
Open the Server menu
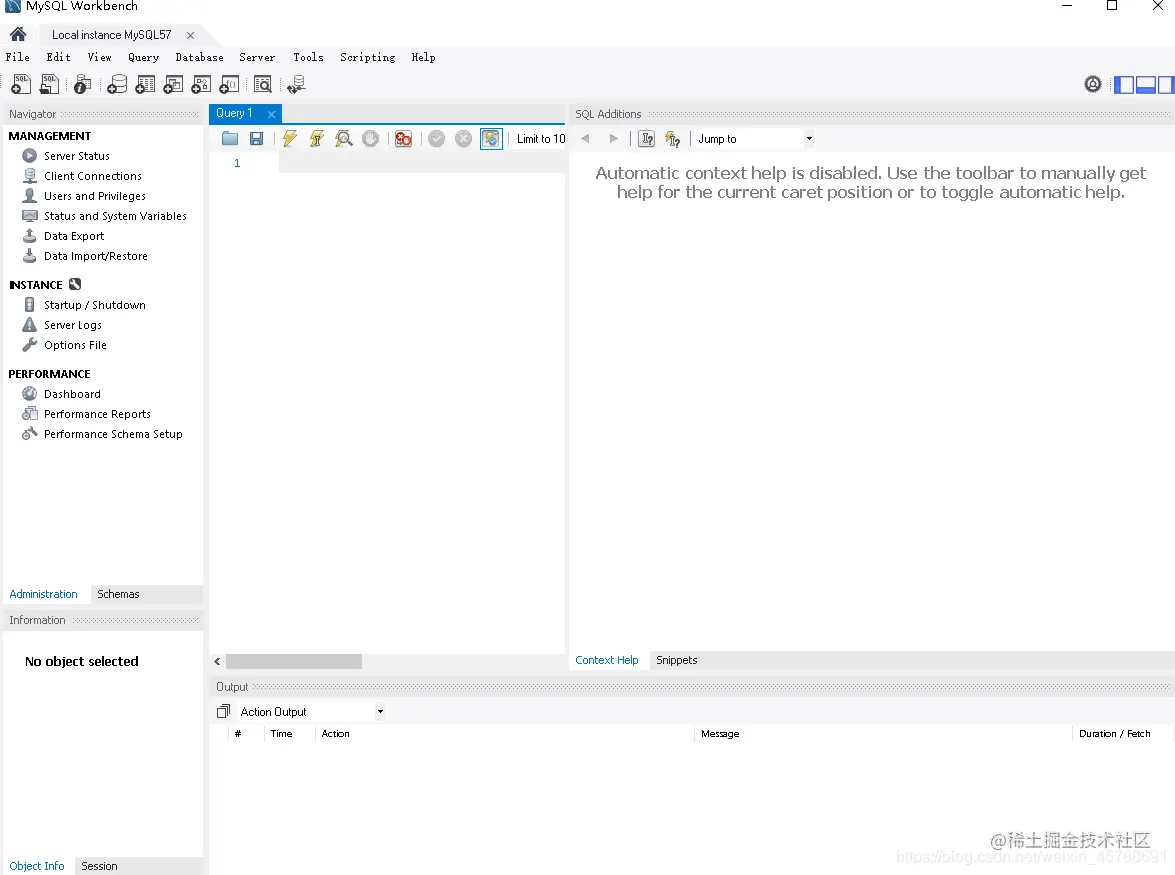(257, 57)
